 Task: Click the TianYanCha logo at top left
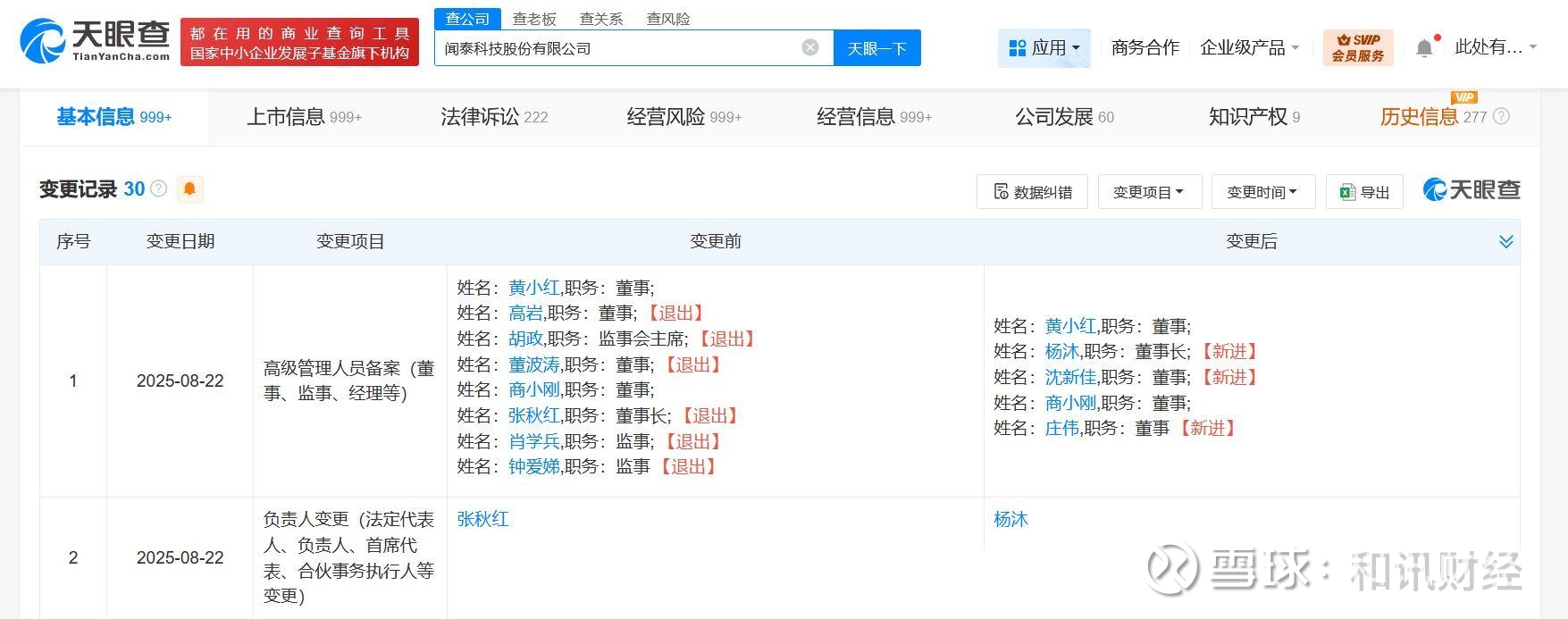coord(95,41)
